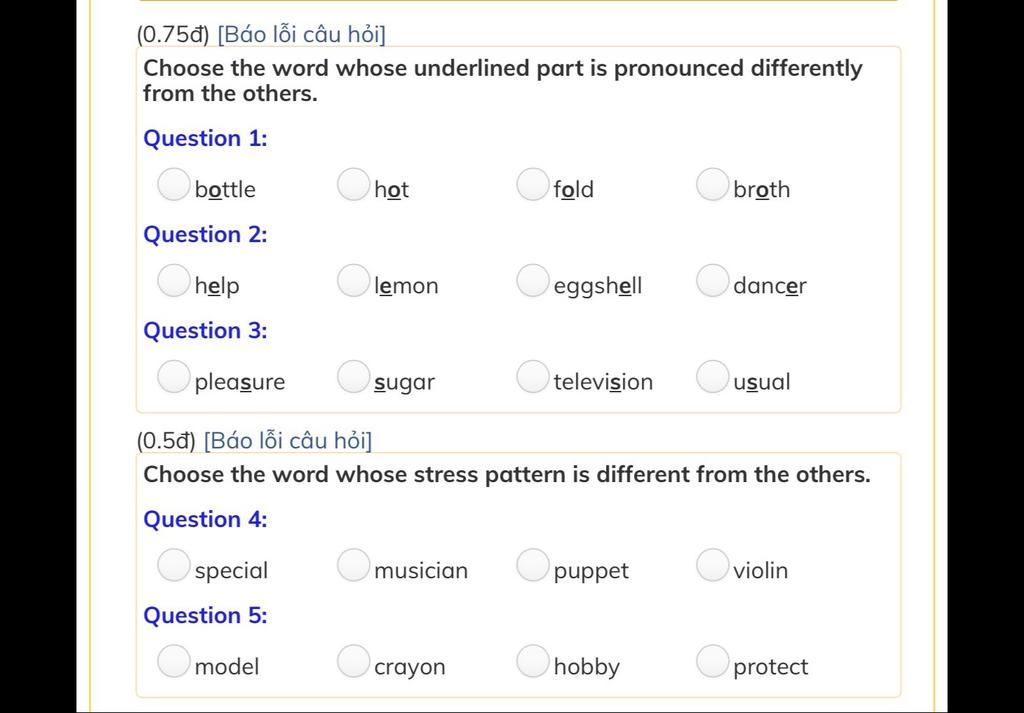1024x713 pixels.
Task: Open 'Báo lỗi câu hỏi' link for 0.75đ section
Action: (301, 35)
